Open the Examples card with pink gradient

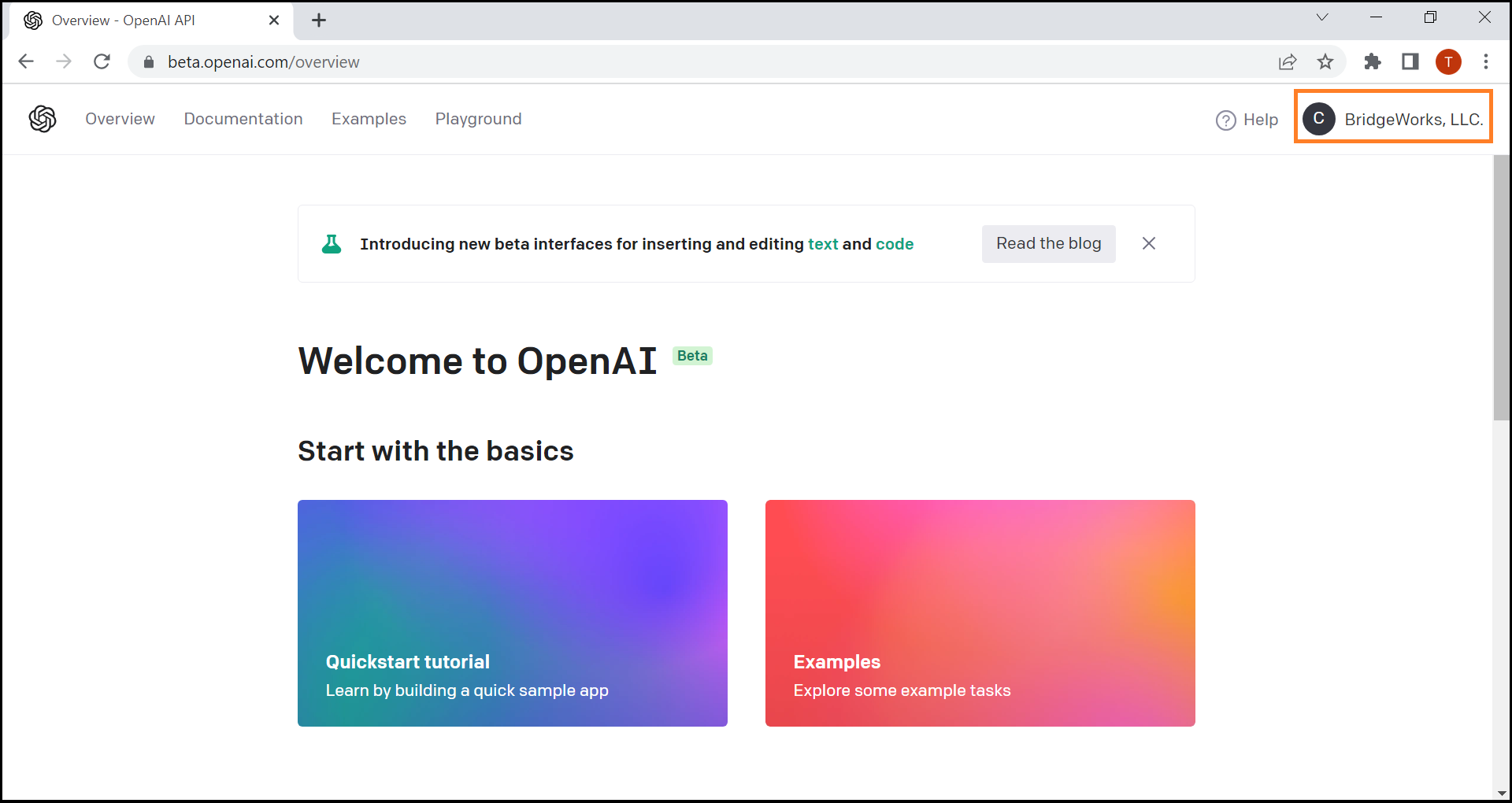(980, 613)
